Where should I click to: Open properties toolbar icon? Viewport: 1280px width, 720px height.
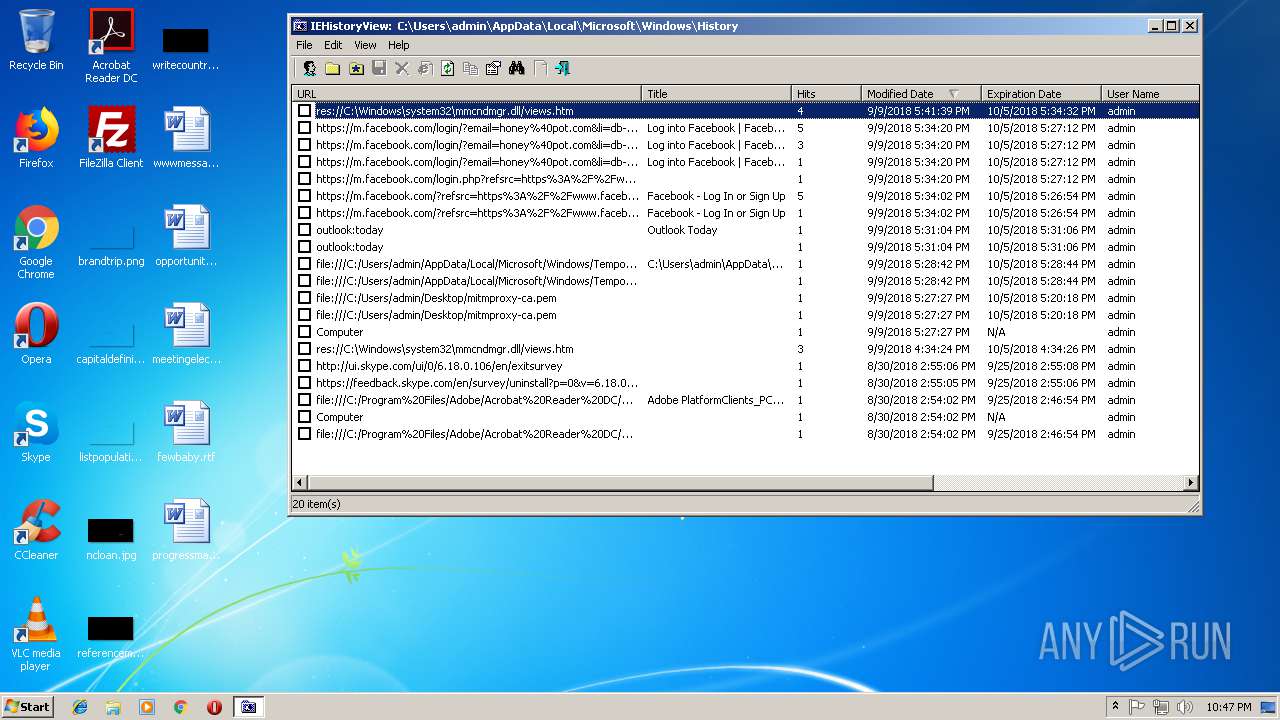pyautogui.click(x=493, y=68)
